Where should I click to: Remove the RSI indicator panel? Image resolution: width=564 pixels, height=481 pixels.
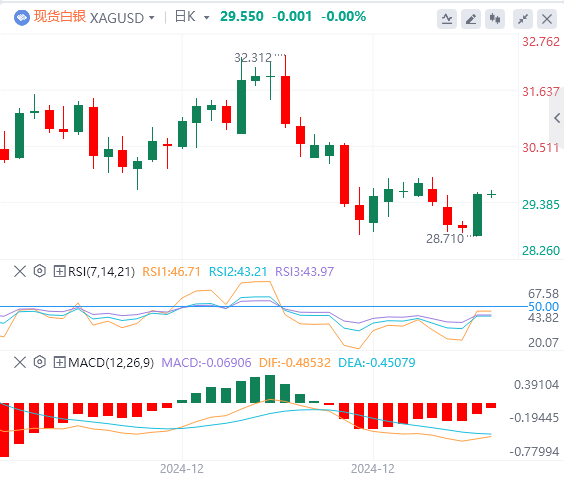pos(20,271)
